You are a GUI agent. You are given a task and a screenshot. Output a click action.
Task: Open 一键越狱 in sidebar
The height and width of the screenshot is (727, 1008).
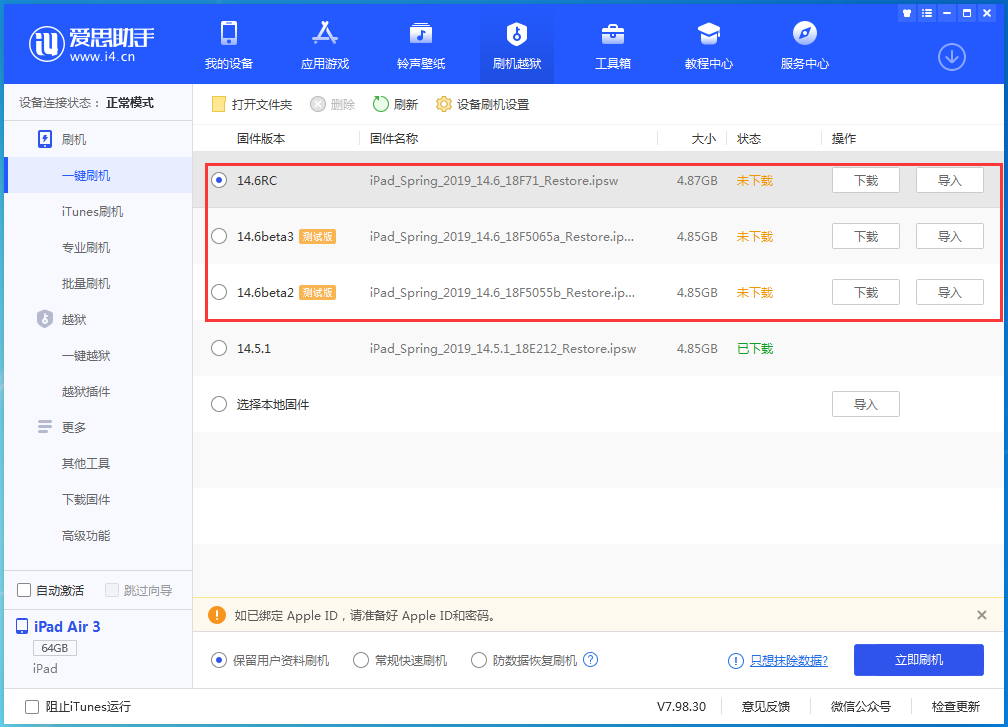(x=86, y=355)
